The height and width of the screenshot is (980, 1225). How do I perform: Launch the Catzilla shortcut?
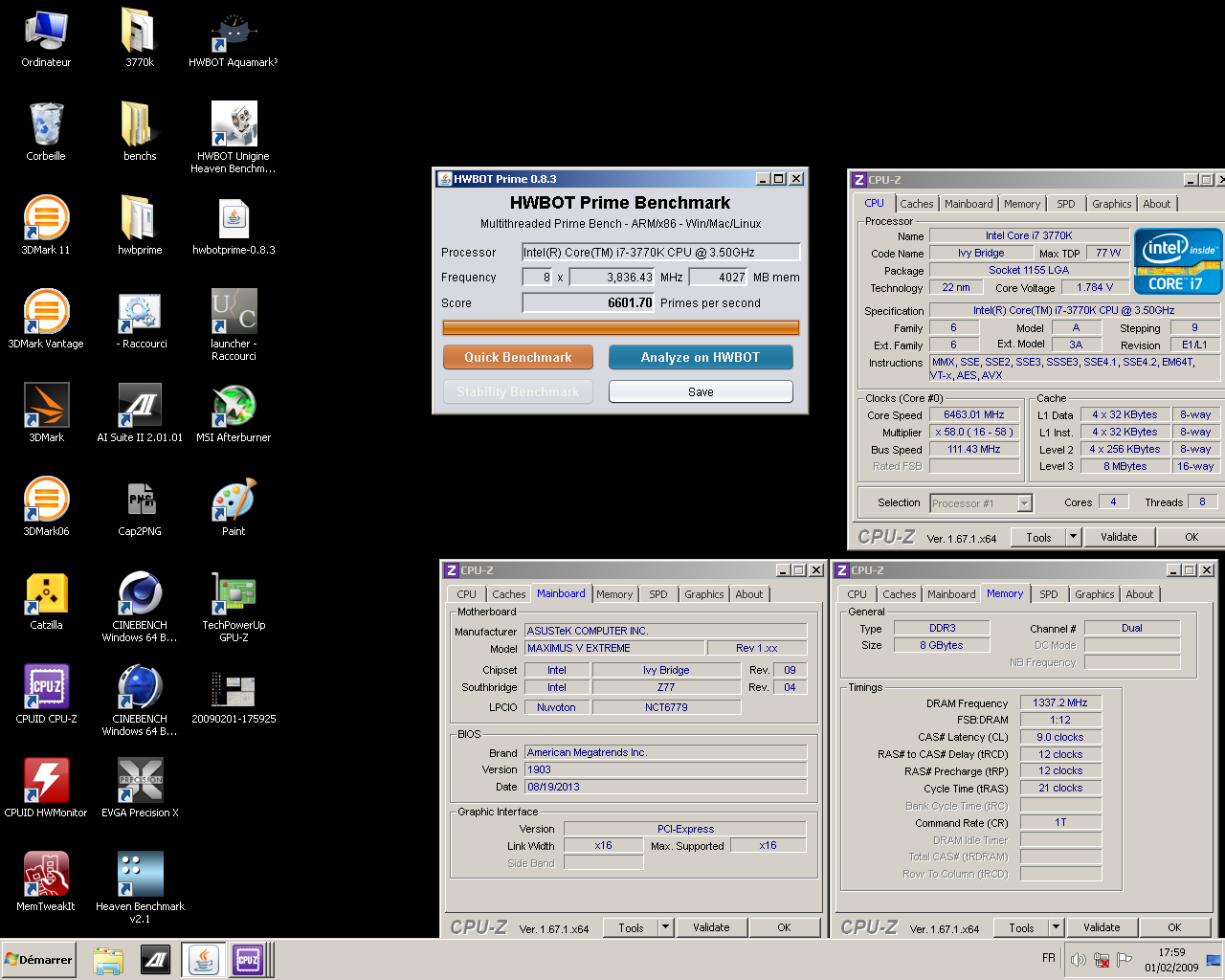46,601
